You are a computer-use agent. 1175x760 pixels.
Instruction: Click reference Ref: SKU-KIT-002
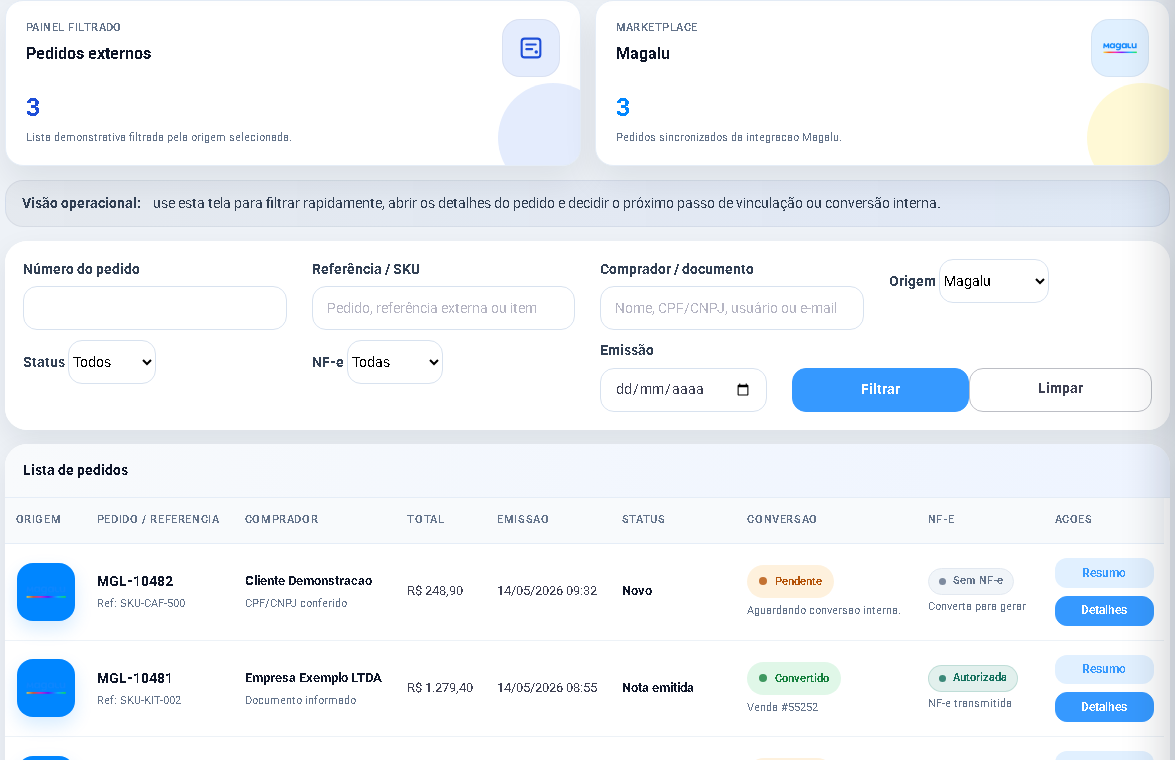[139, 700]
